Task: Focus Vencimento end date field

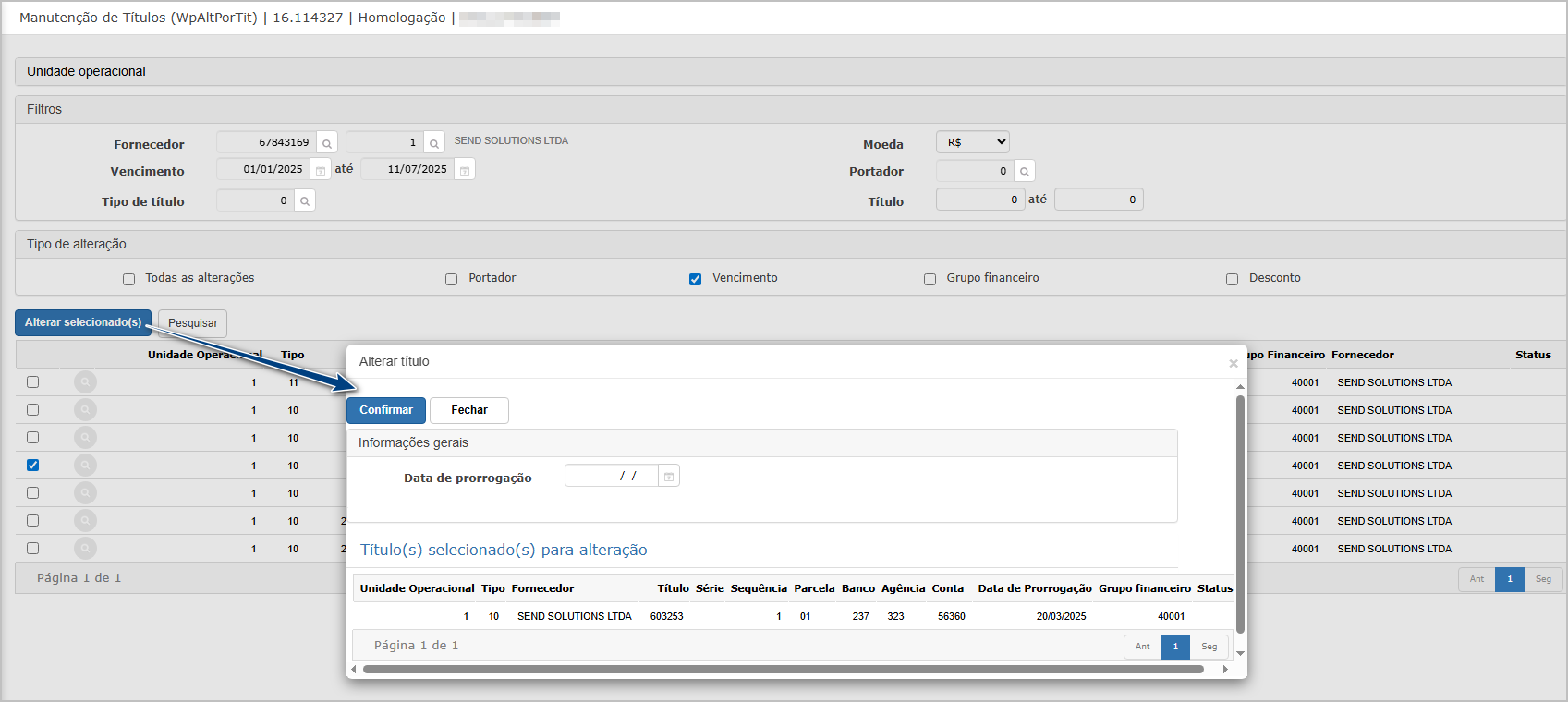Action: click(407, 169)
